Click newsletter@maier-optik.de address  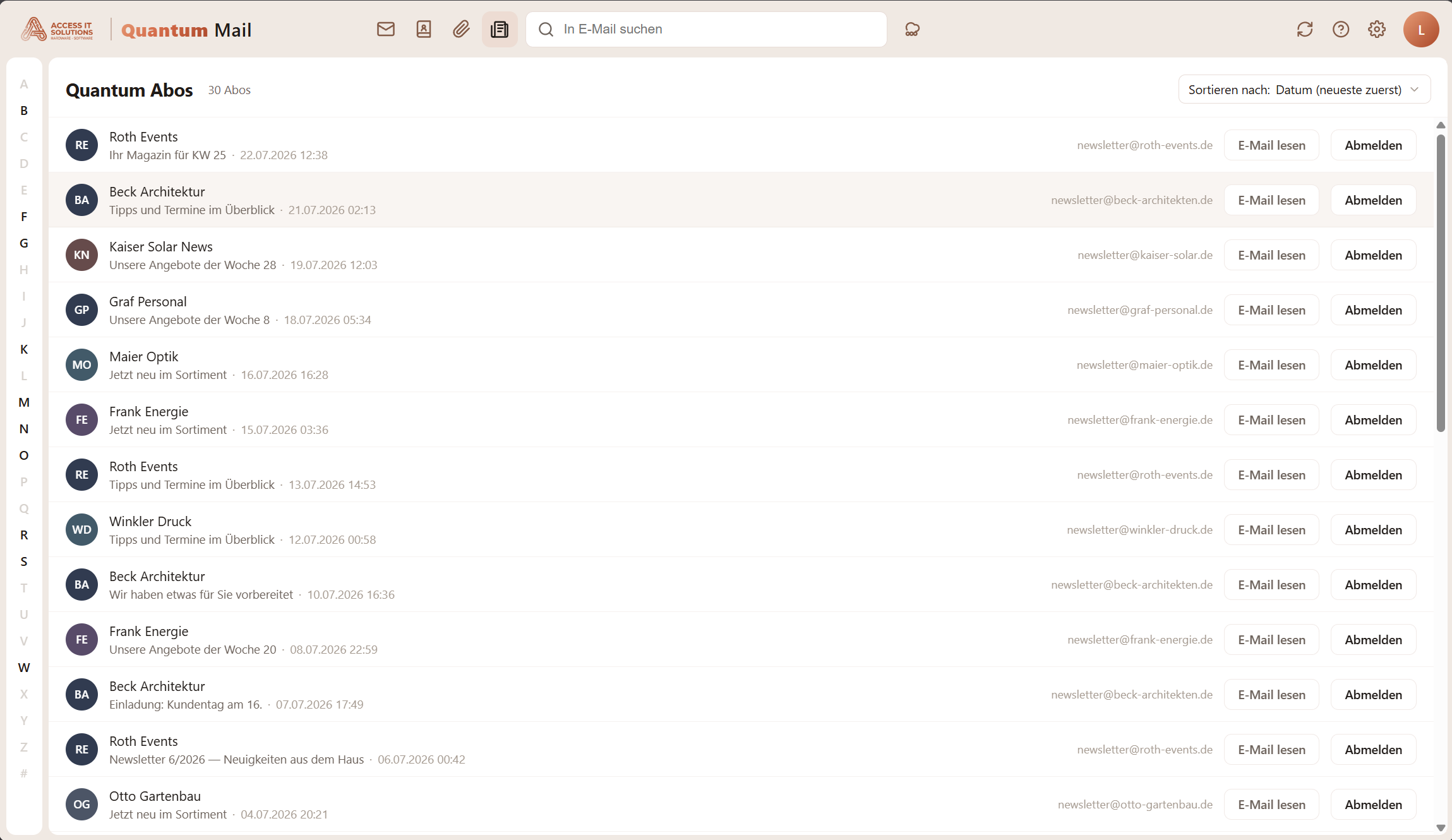[x=1144, y=365]
